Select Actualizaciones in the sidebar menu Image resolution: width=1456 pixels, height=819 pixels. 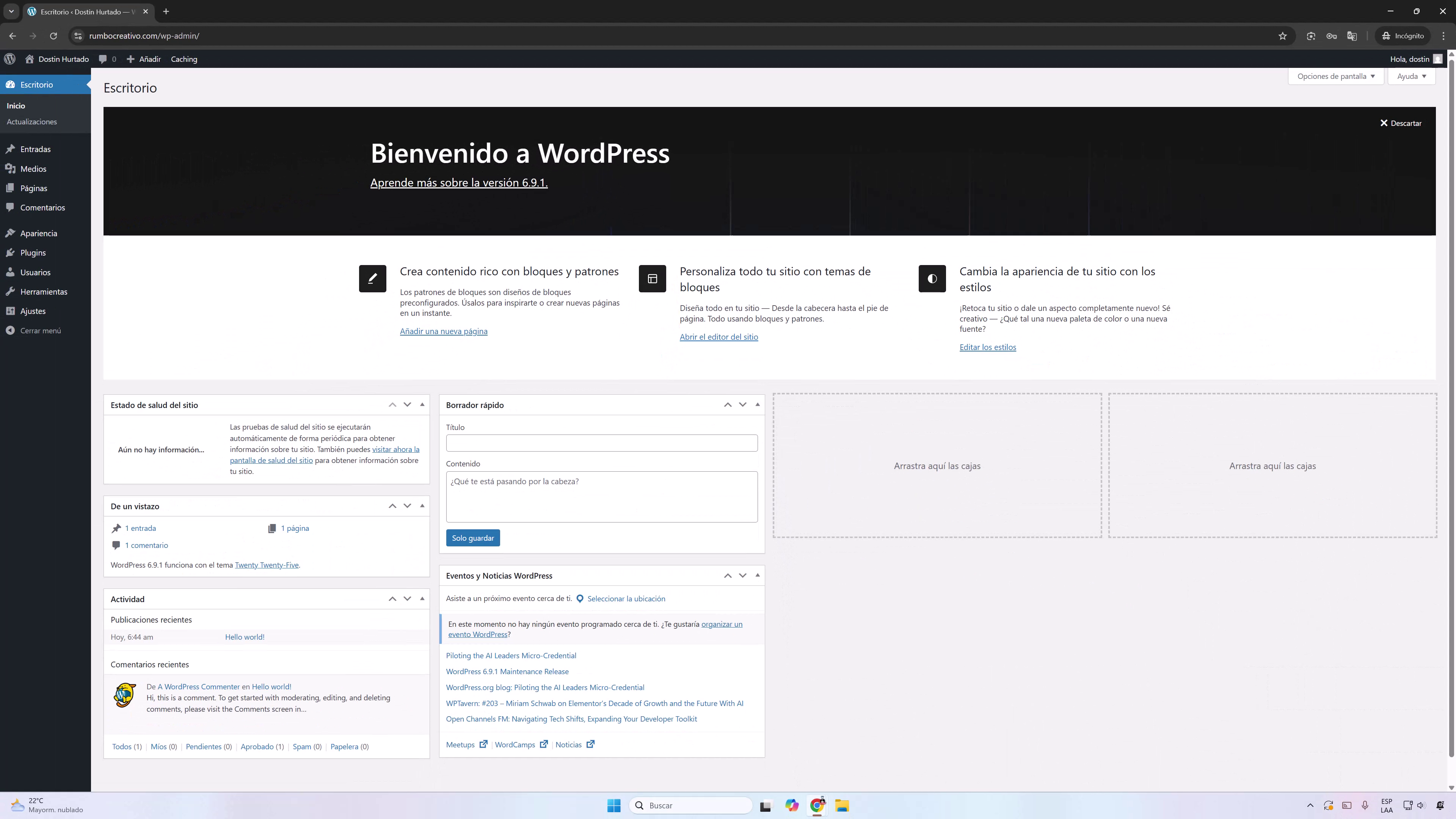[31, 121]
